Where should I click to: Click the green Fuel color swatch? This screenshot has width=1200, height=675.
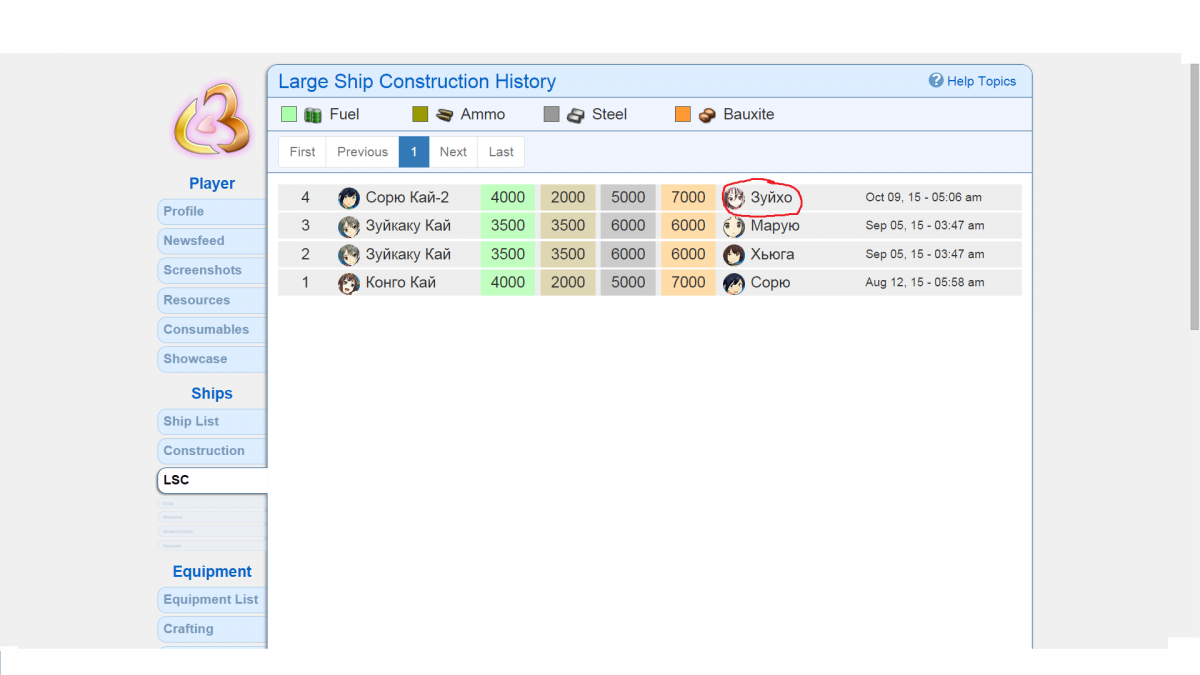tap(289, 115)
